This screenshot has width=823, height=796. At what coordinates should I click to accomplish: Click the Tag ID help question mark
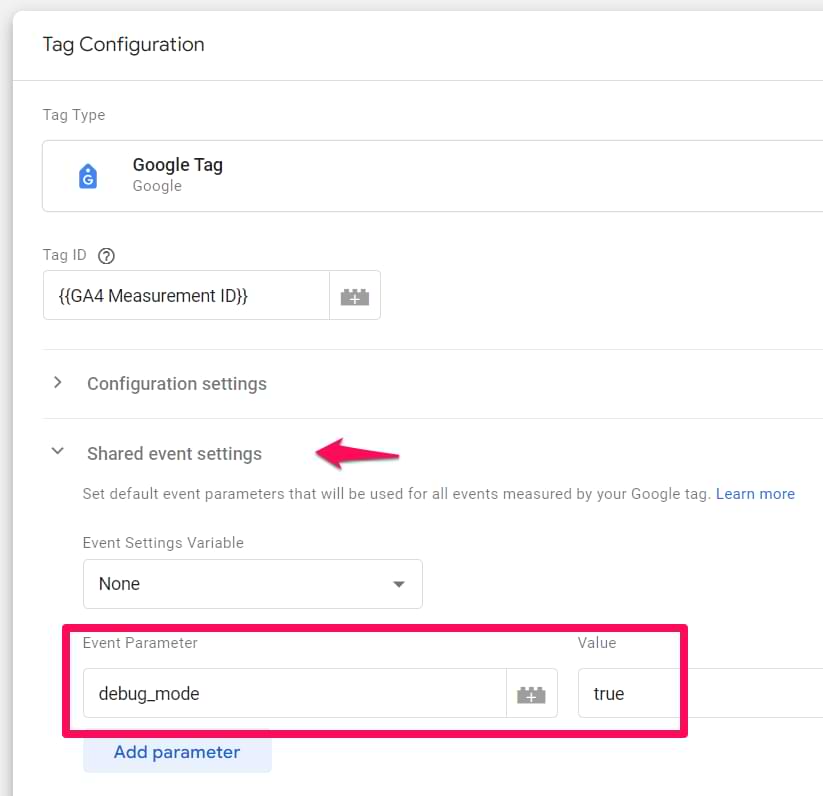click(107, 256)
